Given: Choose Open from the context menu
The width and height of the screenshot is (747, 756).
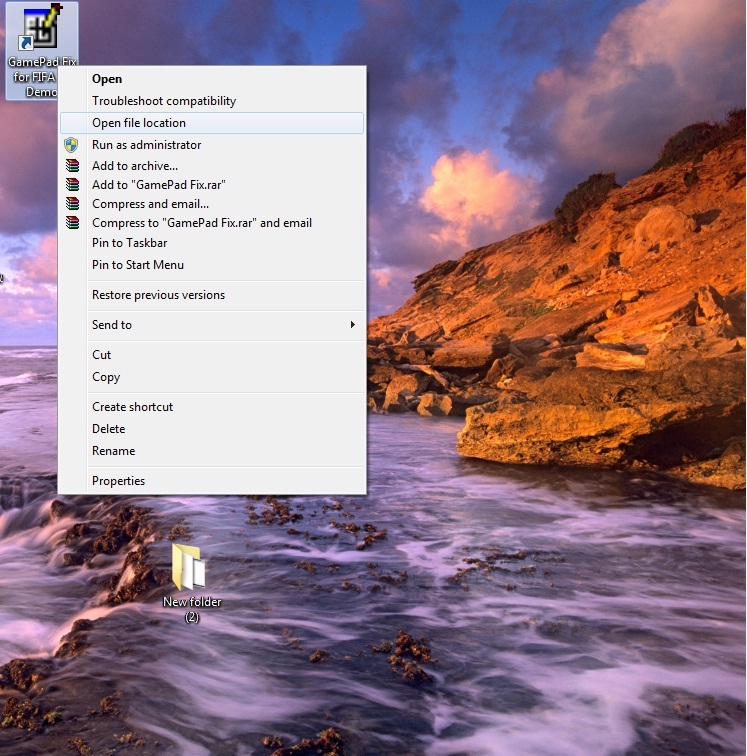Looking at the screenshot, I should pyautogui.click(x=212, y=79).
